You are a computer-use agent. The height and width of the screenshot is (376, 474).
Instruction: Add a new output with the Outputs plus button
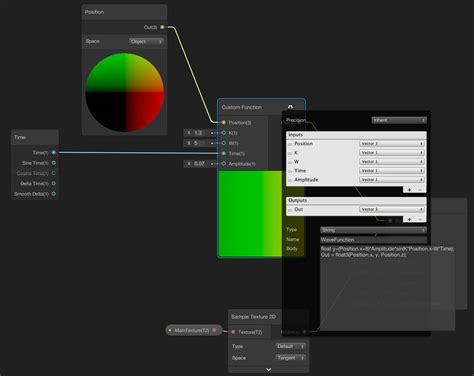pos(409,219)
